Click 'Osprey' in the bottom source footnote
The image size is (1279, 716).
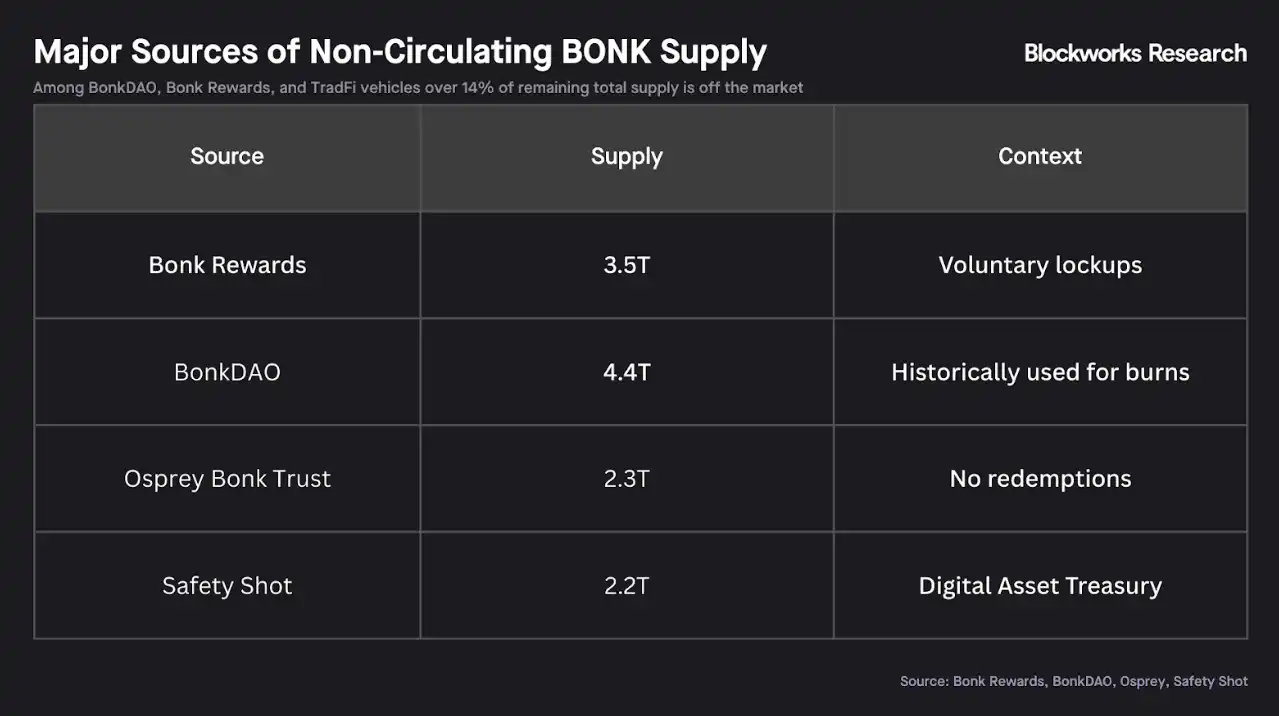(1142, 681)
